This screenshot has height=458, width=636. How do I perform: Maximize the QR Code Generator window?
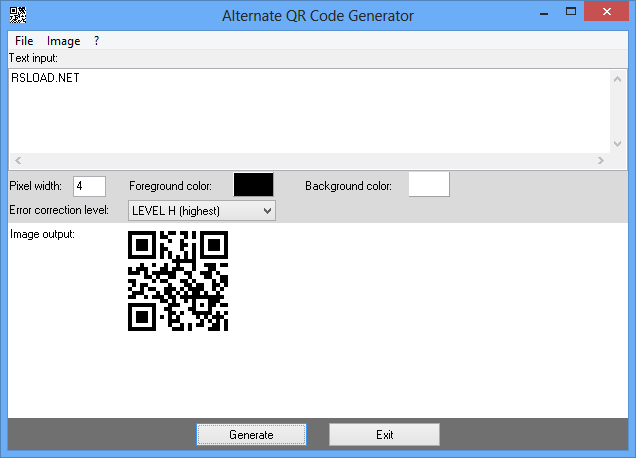pyautogui.click(x=571, y=12)
